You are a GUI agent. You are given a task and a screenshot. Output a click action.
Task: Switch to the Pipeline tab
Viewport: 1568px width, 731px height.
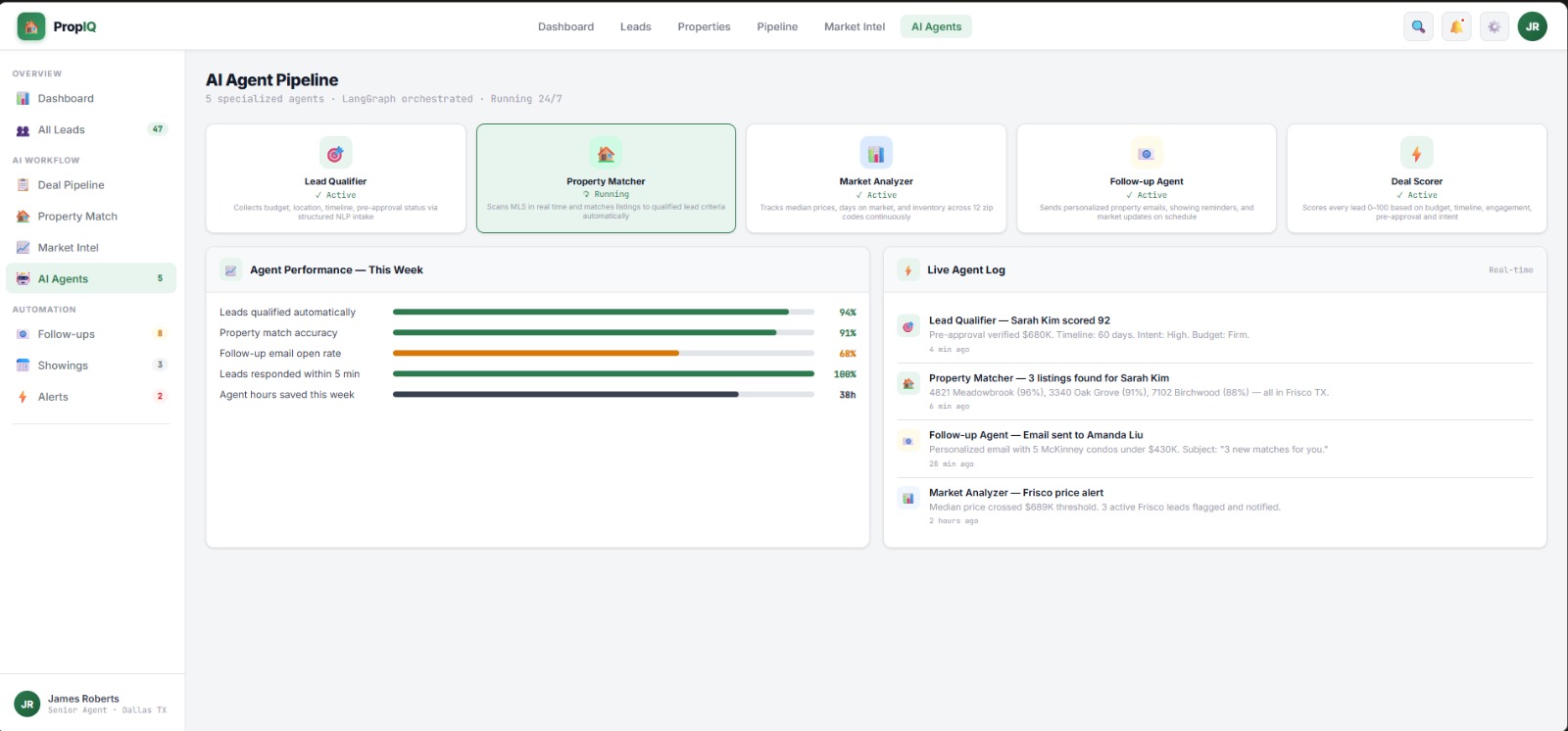pyautogui.click(x=777, y=26)
